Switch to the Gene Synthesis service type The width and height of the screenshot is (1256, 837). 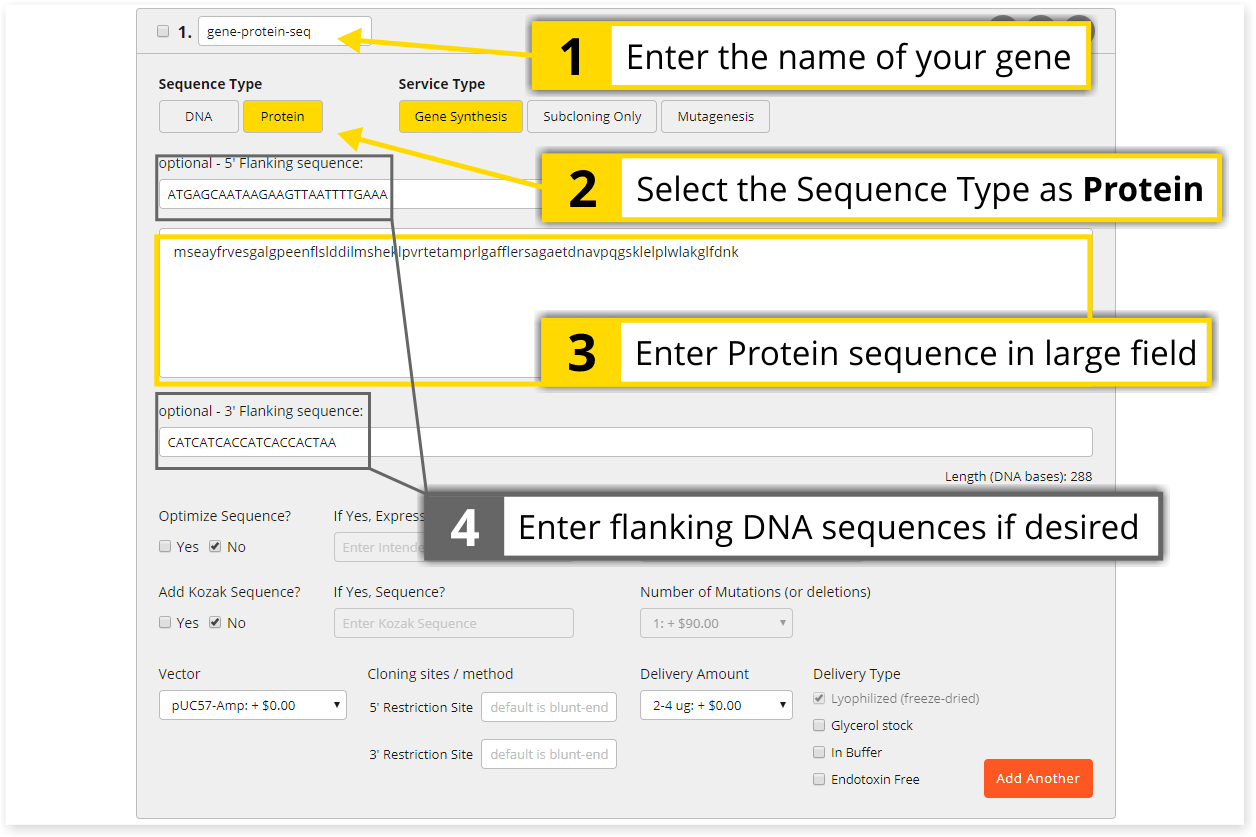coord(460,117)
